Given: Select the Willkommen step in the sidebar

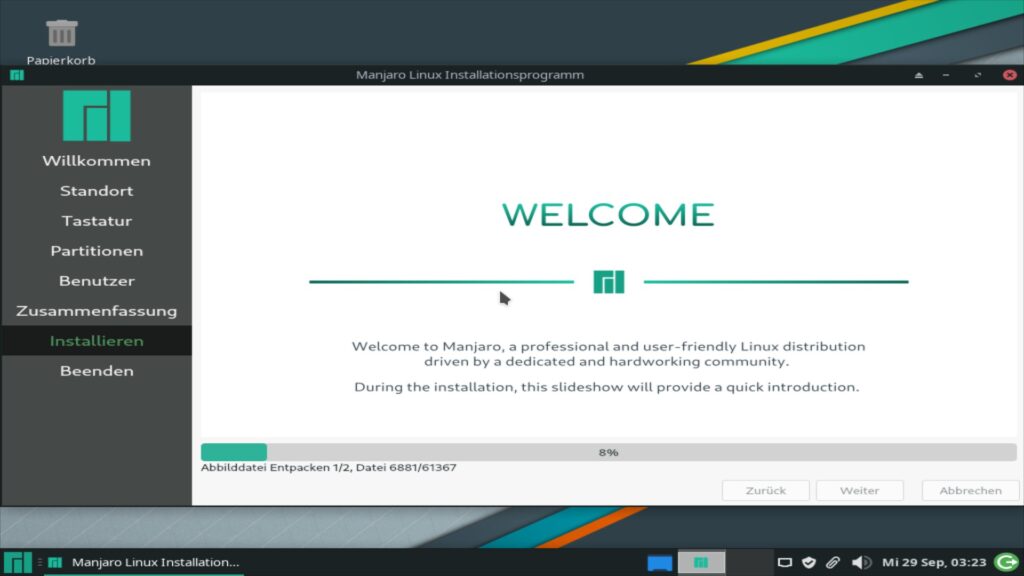Looking at the screenshot, I should click(x=97, y=161).
